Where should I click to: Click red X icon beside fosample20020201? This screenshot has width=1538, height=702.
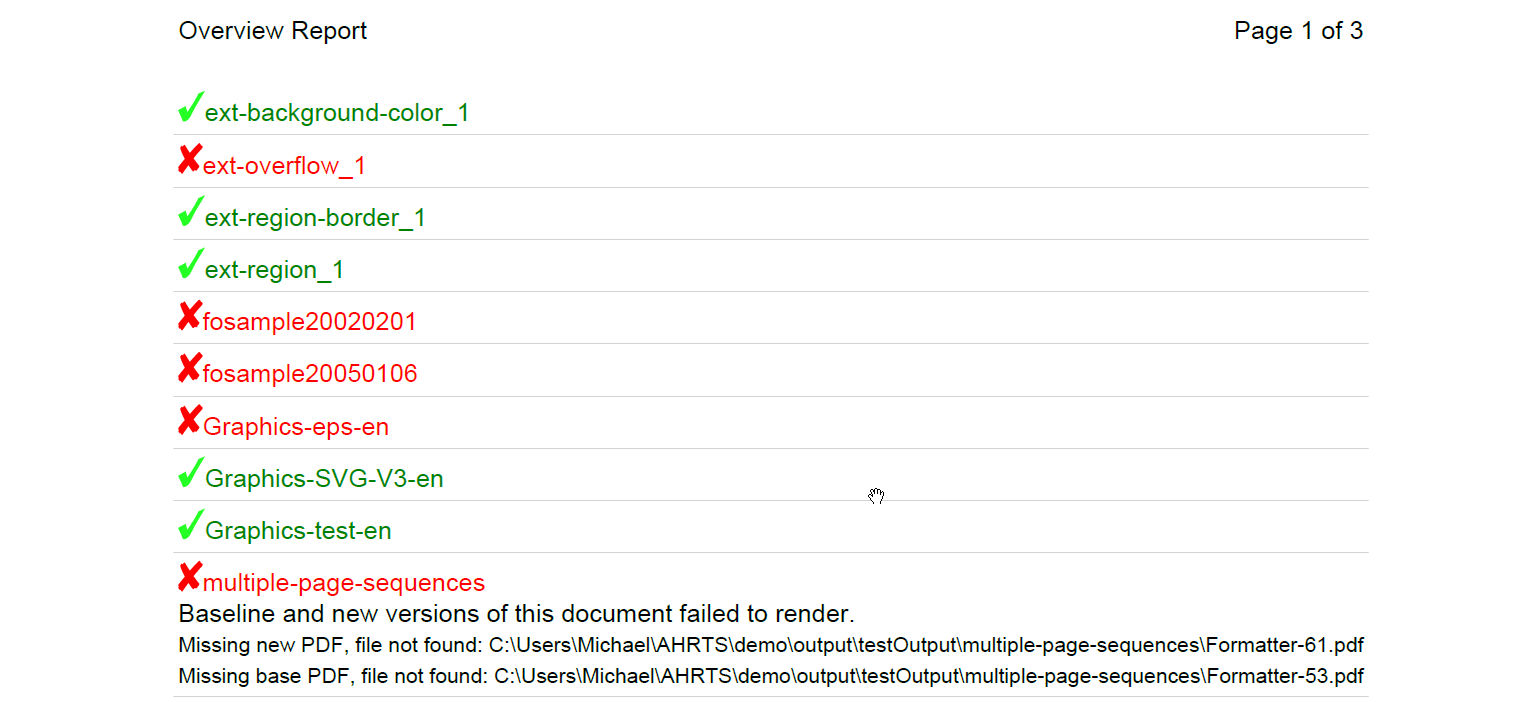tap(189, 317)
